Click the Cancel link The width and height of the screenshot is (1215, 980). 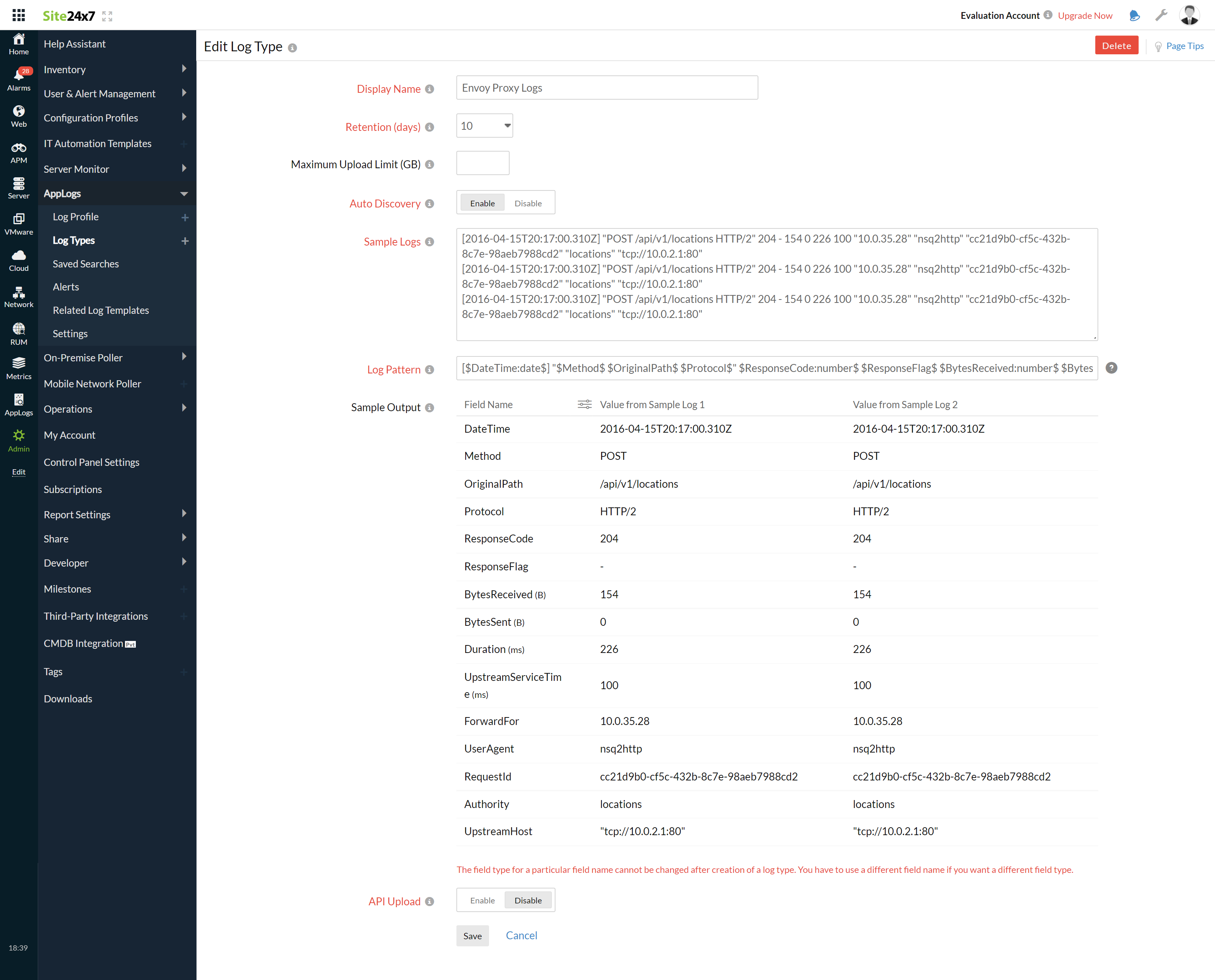[521, 935]
